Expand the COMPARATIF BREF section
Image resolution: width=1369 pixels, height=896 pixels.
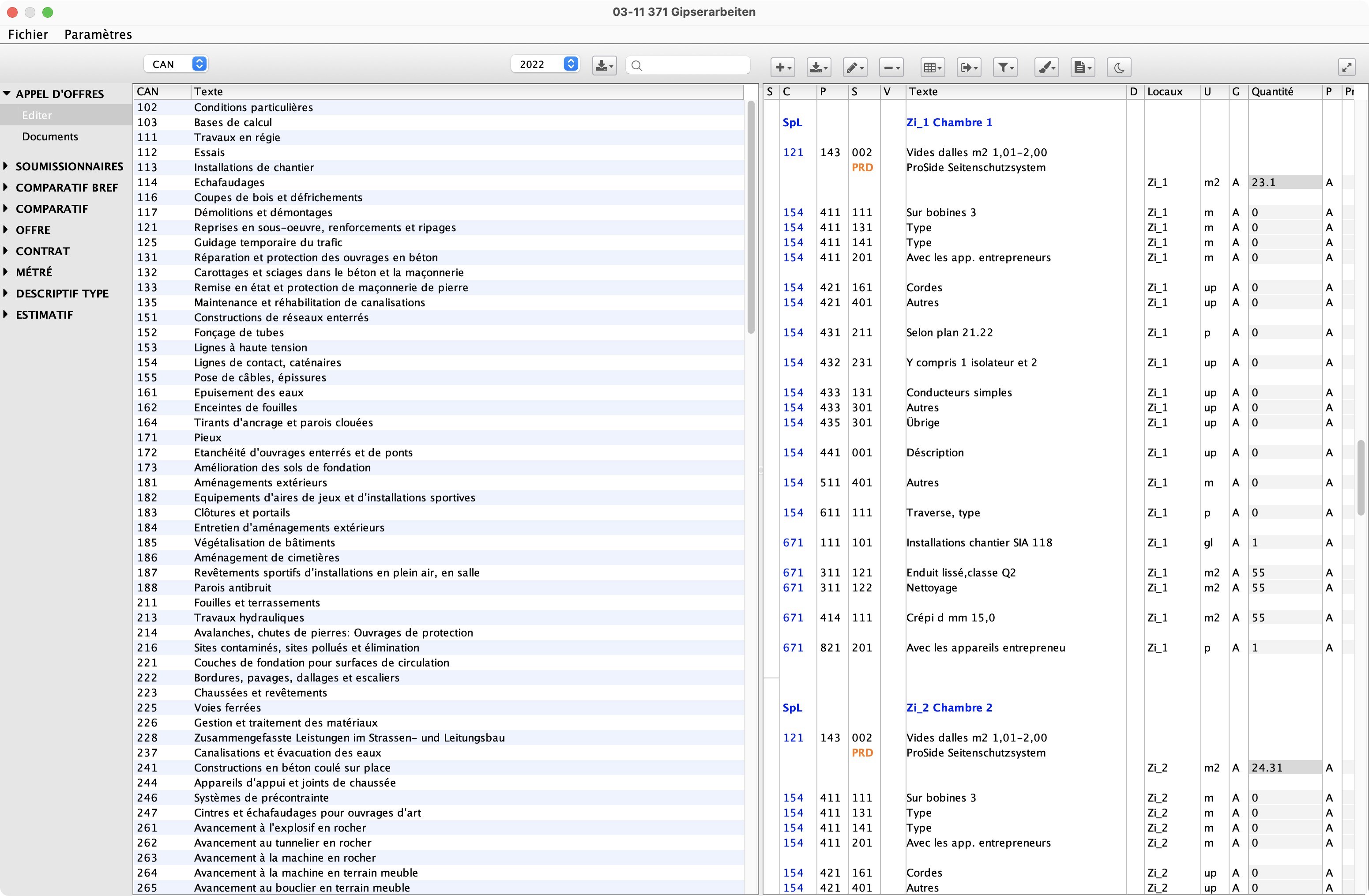tap(6, 187)
